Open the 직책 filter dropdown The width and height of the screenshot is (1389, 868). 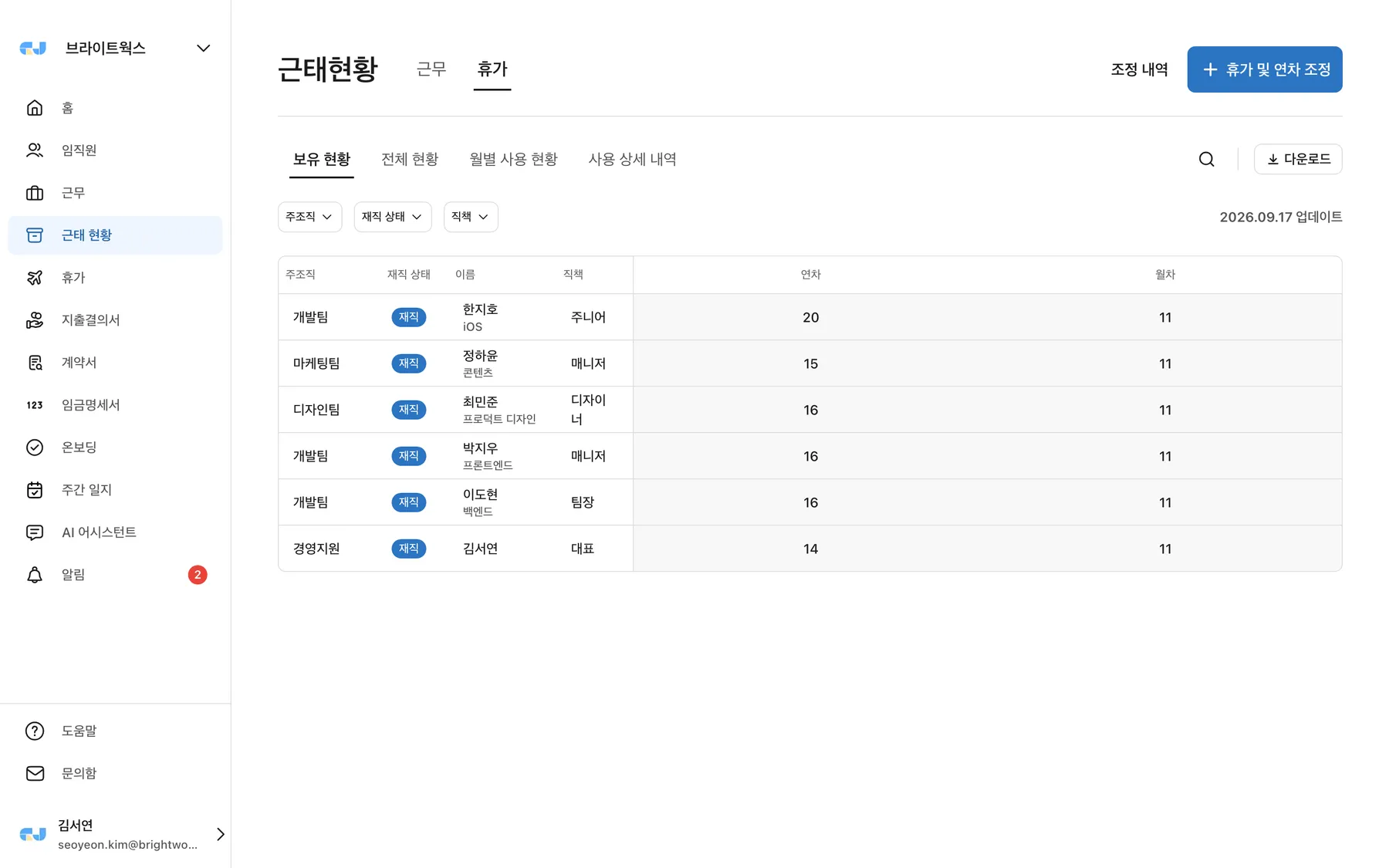tap(471, 217)
